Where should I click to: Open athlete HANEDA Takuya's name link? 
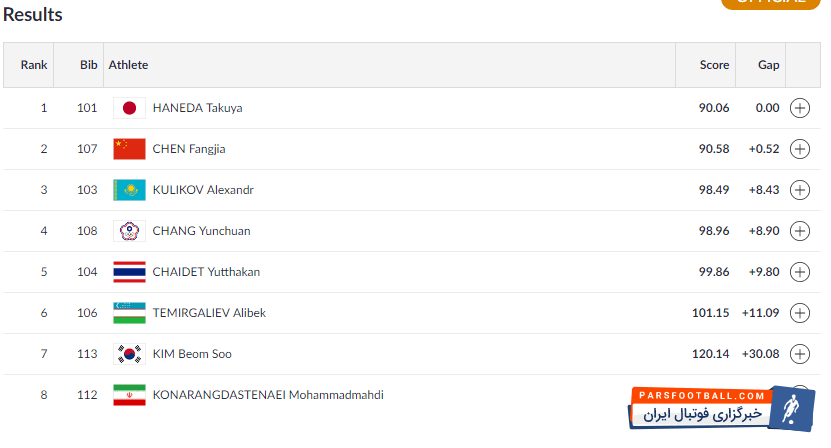(x=197, y=108)
